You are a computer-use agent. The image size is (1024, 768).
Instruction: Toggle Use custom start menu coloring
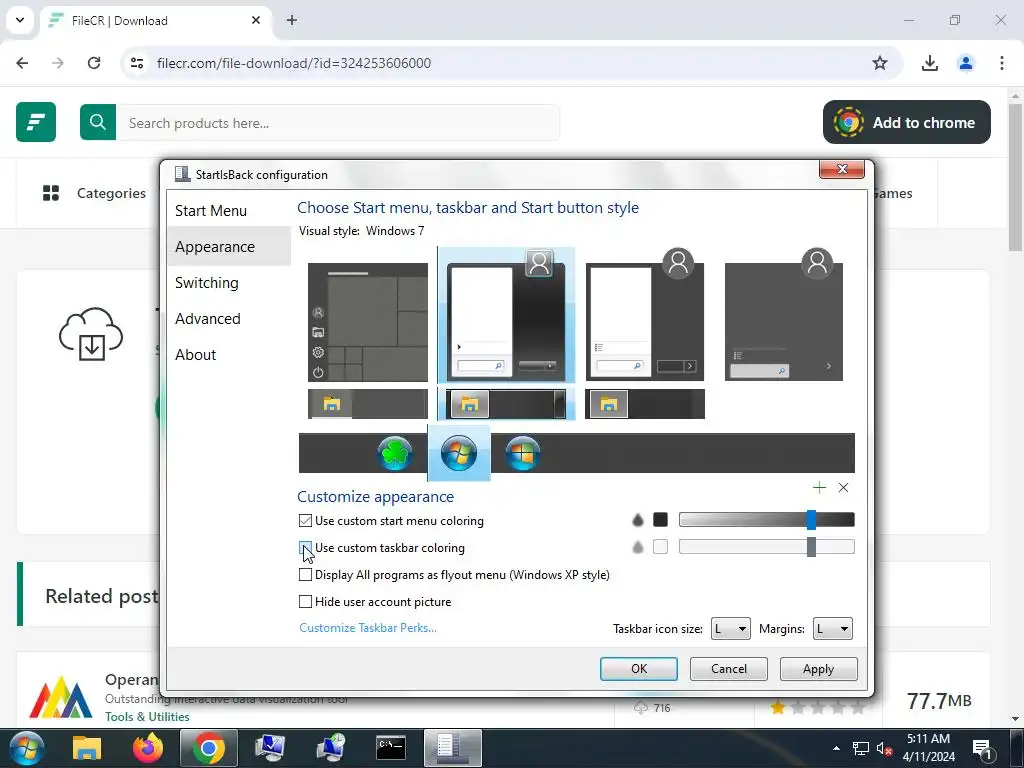[305, 520]
